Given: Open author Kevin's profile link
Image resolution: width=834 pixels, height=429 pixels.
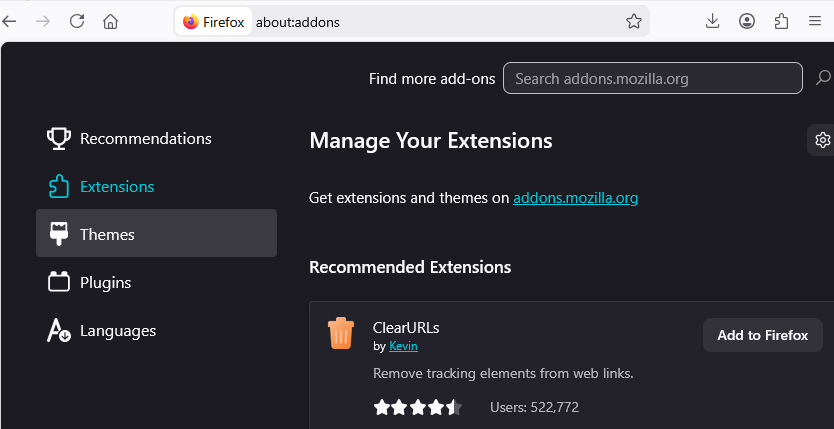Looking at the screenshot, I should [x=403, y=346].
